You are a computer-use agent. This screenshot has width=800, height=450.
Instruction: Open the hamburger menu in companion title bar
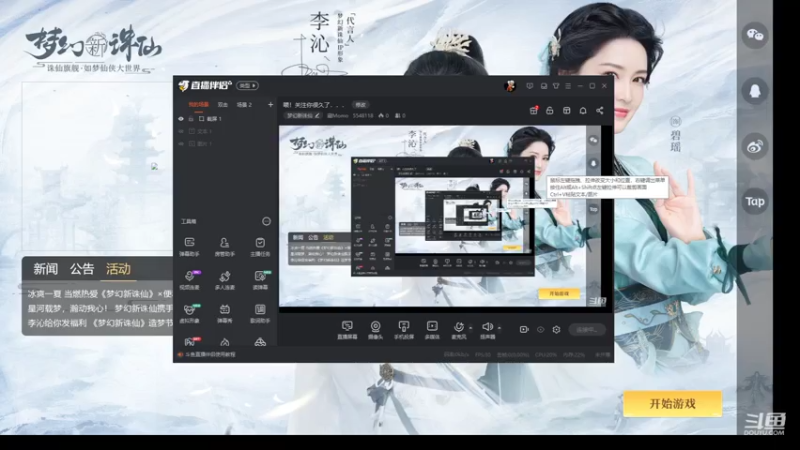point(568,86)
